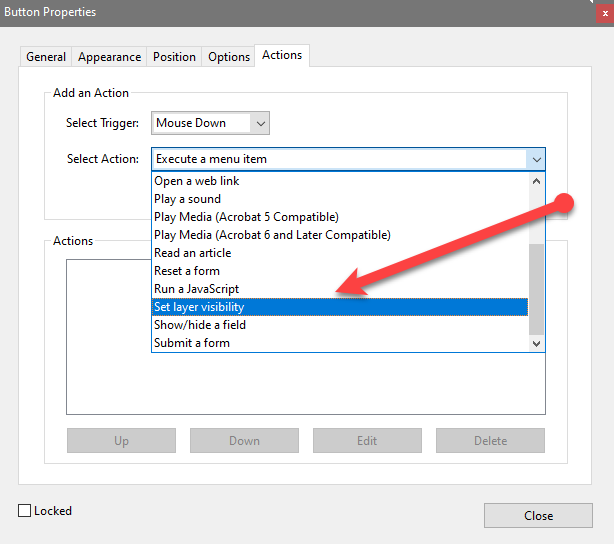Pick 'Play Media (Acrobat 5 Compatible)' option
Viewport: 614px width, 544px height.
(x=246, y=217)
